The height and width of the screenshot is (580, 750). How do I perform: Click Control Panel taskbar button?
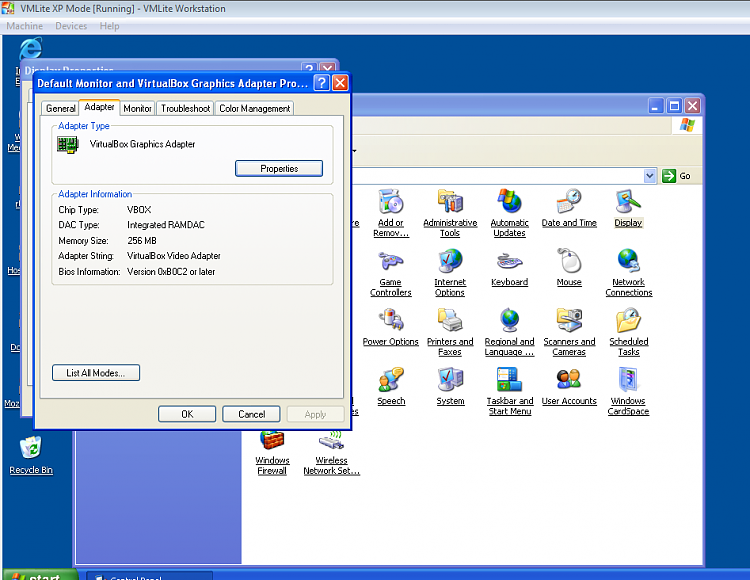(x=149, y=576)
